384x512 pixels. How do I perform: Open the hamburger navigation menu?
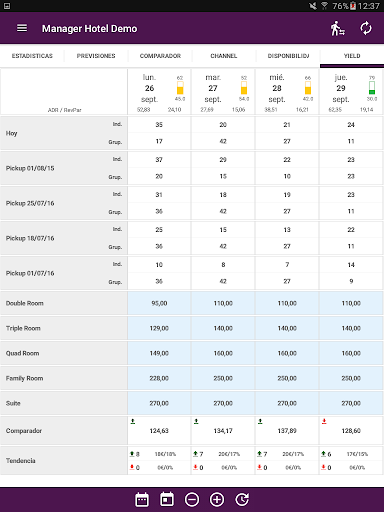22,28
